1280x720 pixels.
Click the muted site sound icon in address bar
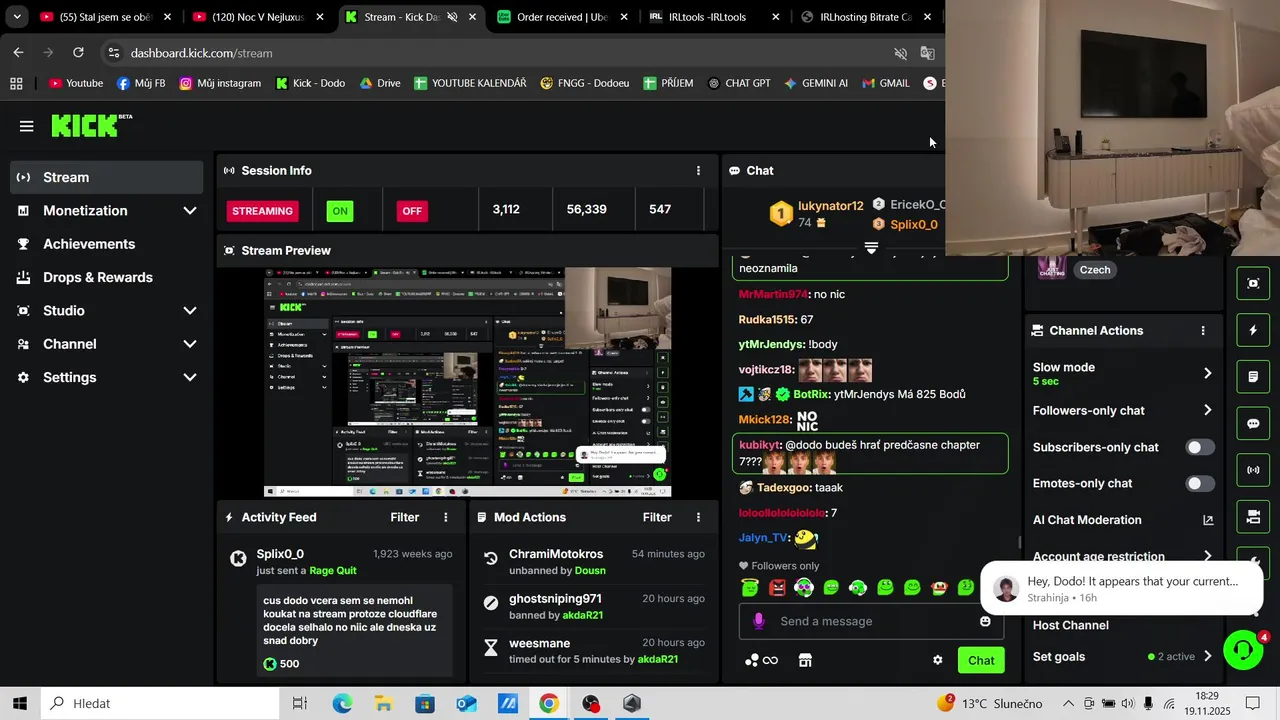(900, 53)
